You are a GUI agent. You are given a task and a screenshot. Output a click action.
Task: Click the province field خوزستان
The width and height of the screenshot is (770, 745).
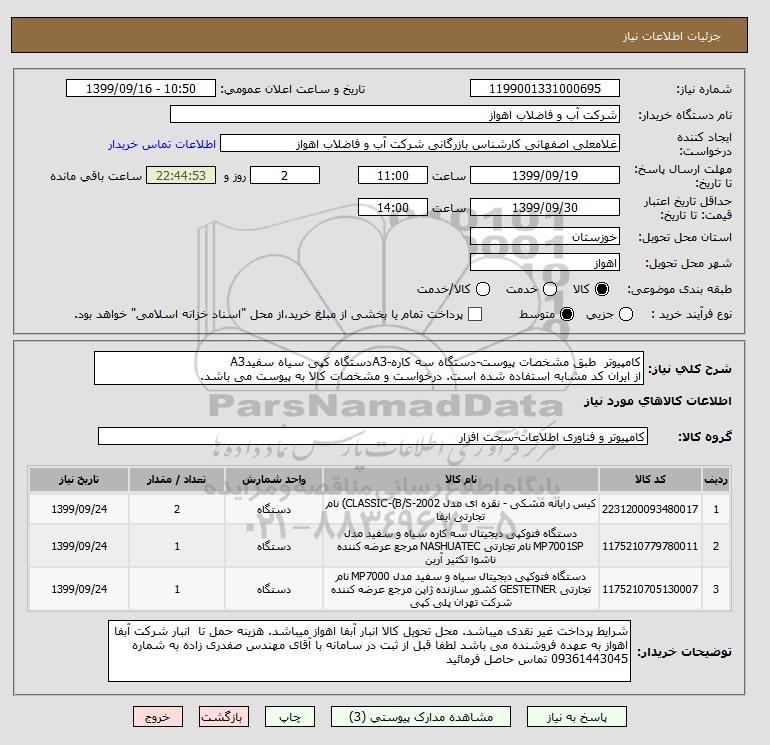pos(545,237)
